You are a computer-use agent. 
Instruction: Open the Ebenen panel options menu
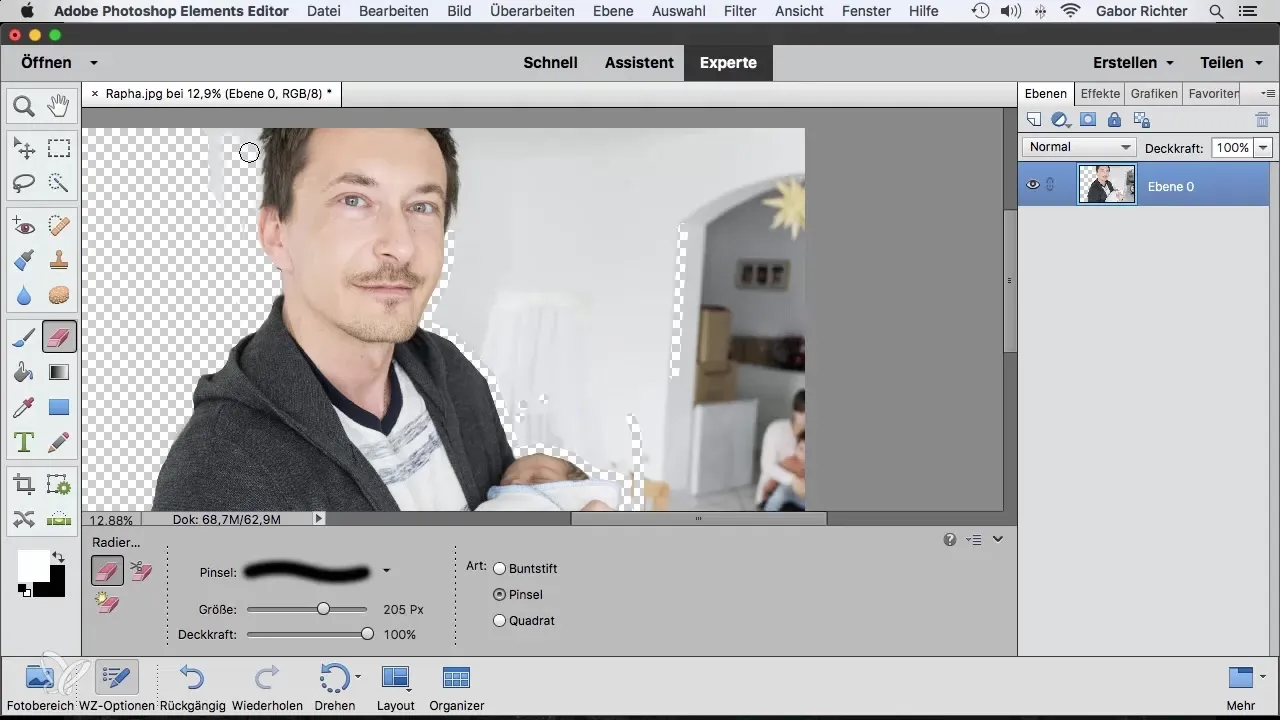click(x=1268, y=93)
